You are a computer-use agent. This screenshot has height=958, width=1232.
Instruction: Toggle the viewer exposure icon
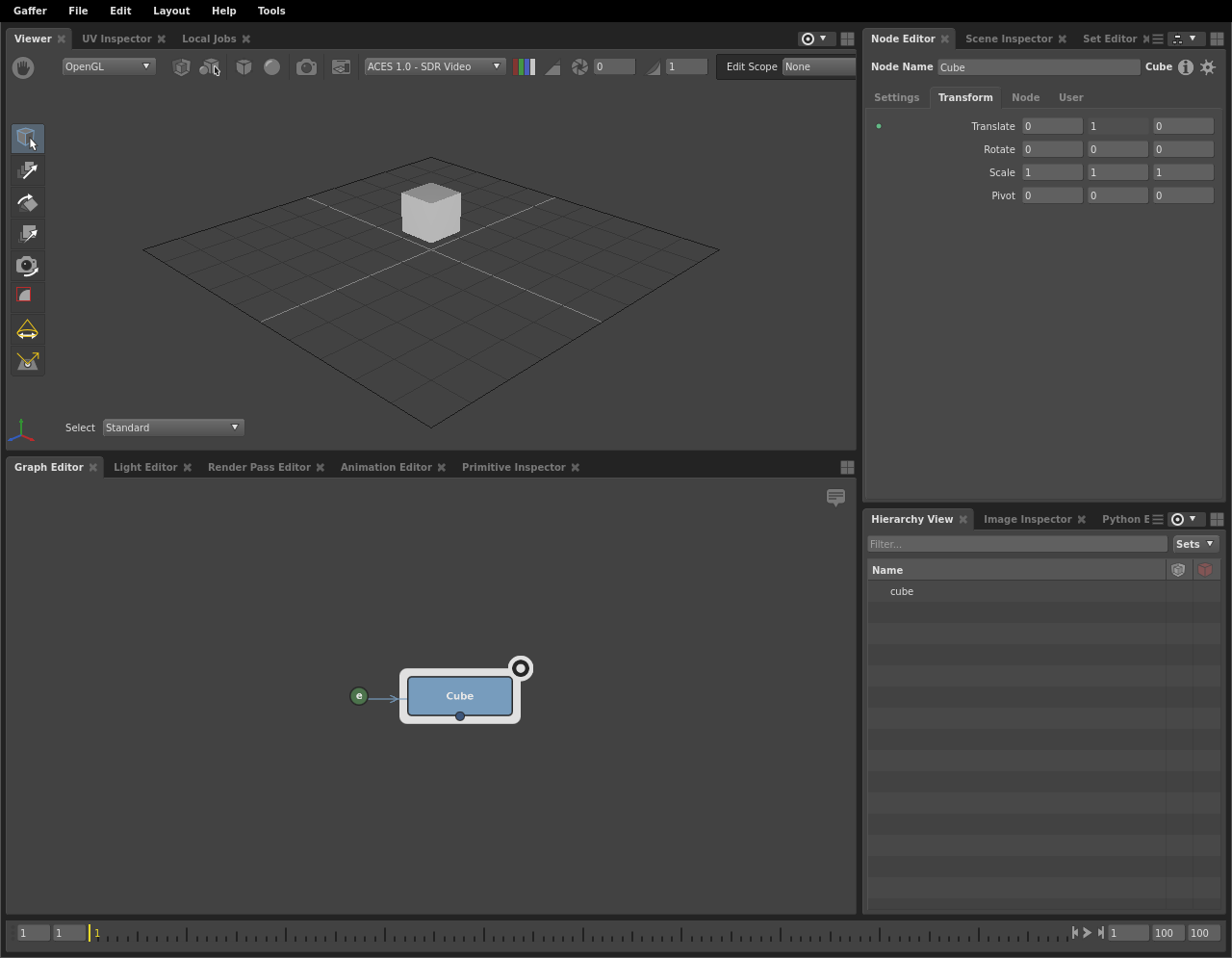[579, 66]
